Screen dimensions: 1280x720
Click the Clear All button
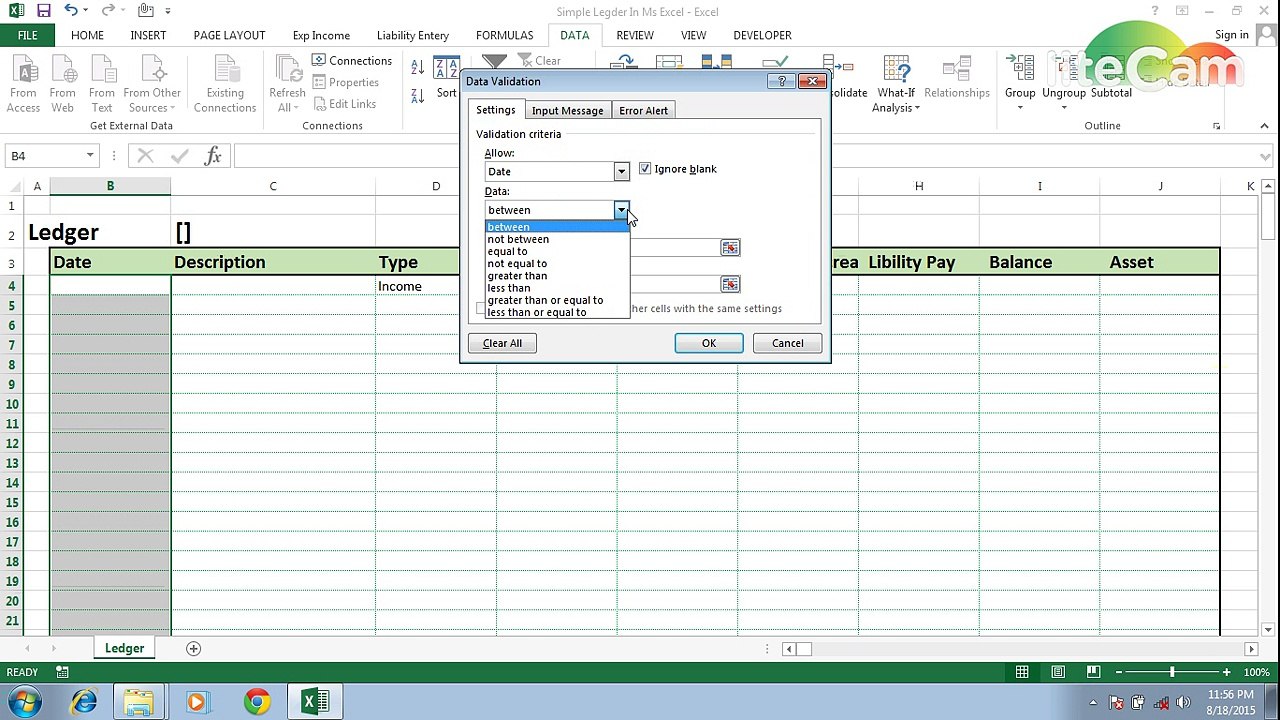(502, 343)
